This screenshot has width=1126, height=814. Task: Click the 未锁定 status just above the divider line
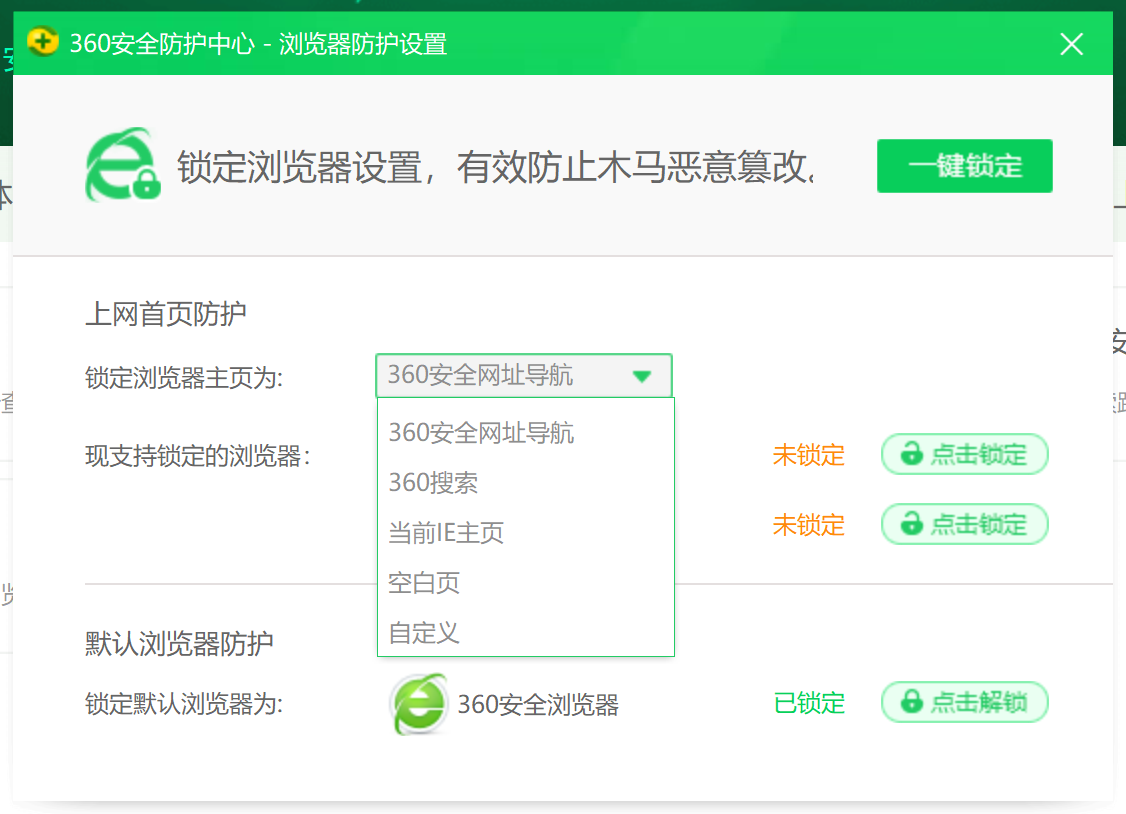(809, 525)
